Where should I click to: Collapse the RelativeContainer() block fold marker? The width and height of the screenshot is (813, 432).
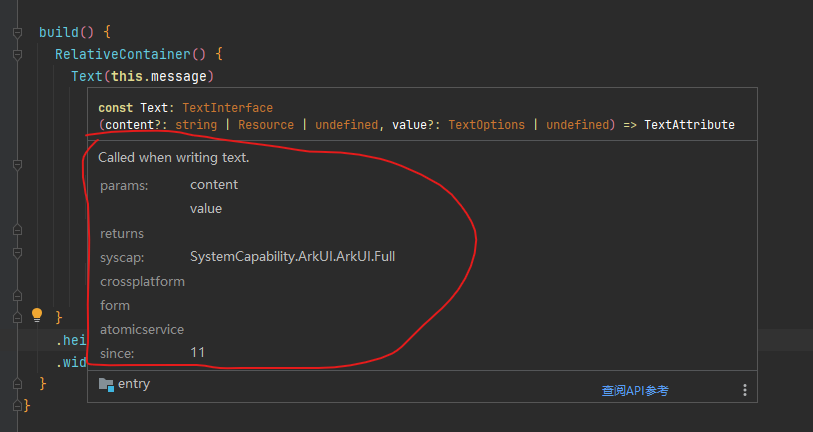[x=17, y=54]
